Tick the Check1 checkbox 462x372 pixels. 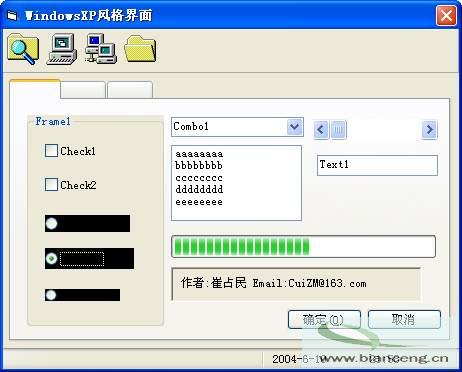[x=51, y=151]
